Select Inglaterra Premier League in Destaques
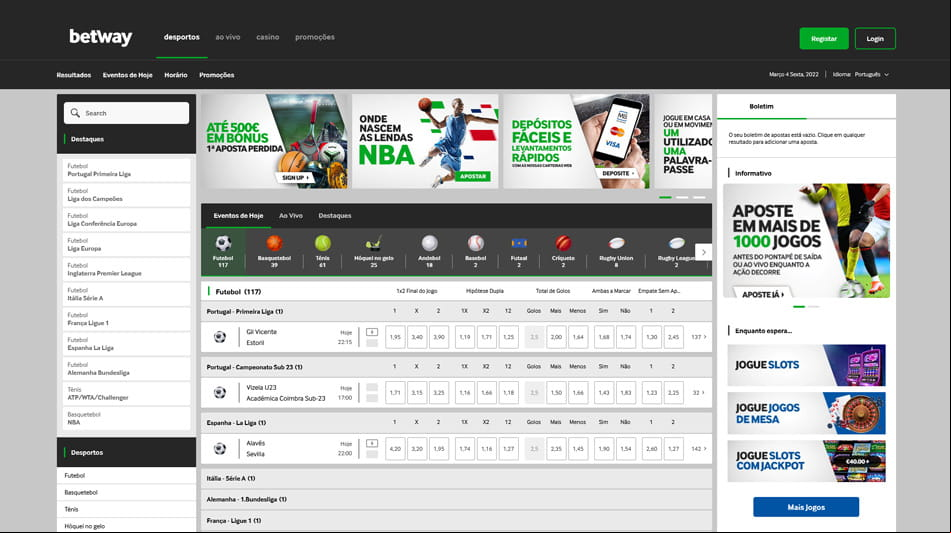The height and width of the screenshot is (533, 951). pos(126,269)
